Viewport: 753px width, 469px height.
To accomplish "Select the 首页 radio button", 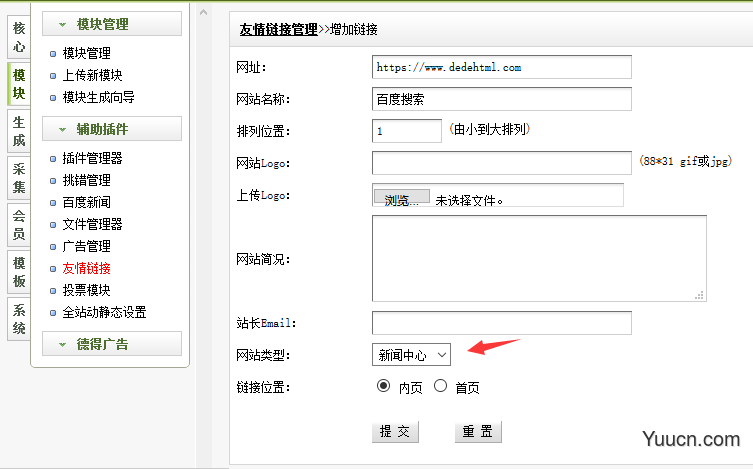I will 440,386.
